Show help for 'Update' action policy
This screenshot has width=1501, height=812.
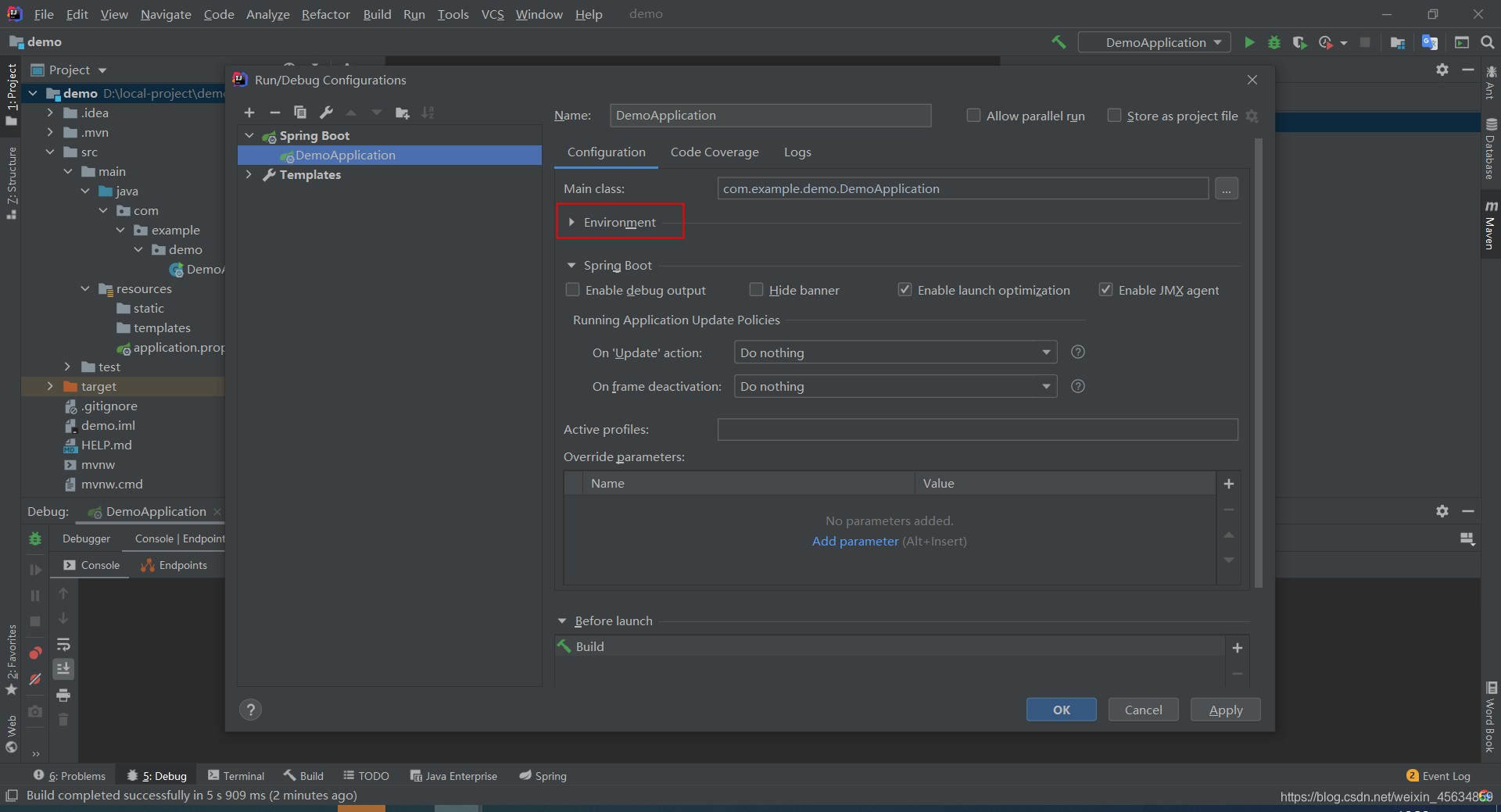tap(1077, 352)
